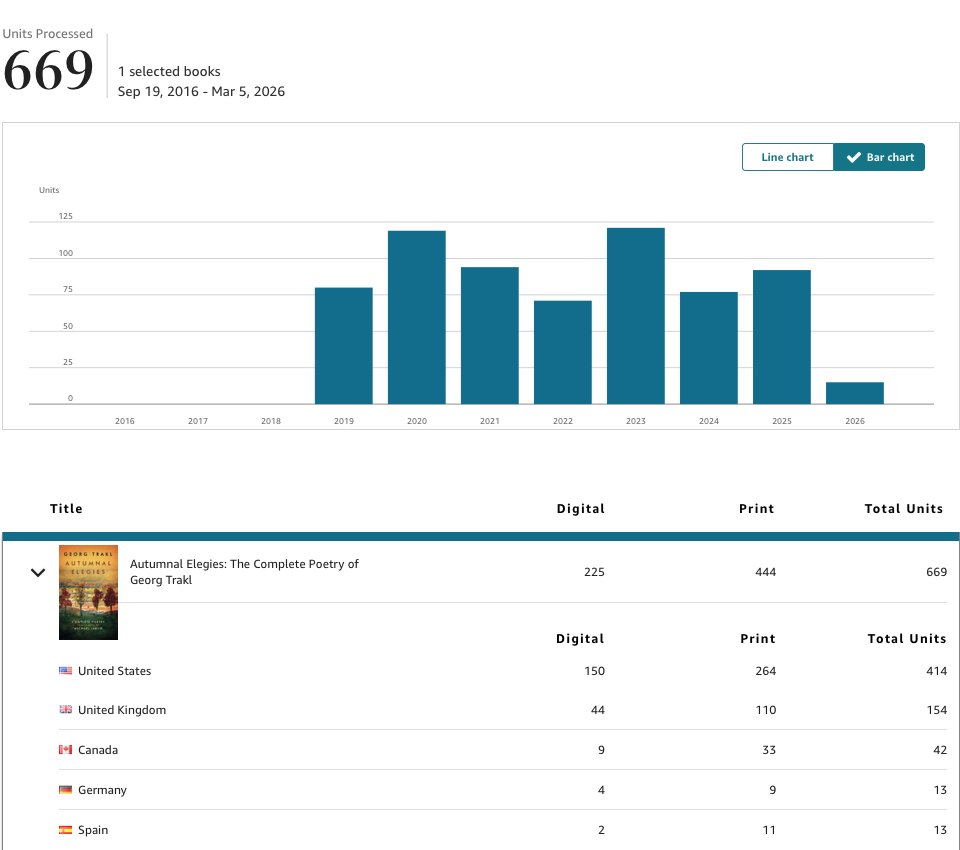Click the Units axis label
Viewport: 960px width, 850px height.
point(49,190)
